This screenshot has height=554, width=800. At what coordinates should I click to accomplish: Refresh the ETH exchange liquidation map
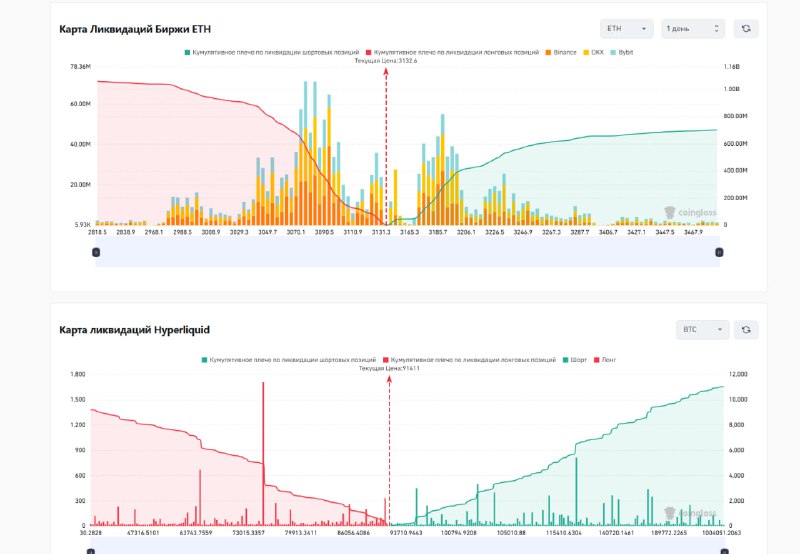coord(746,29)
